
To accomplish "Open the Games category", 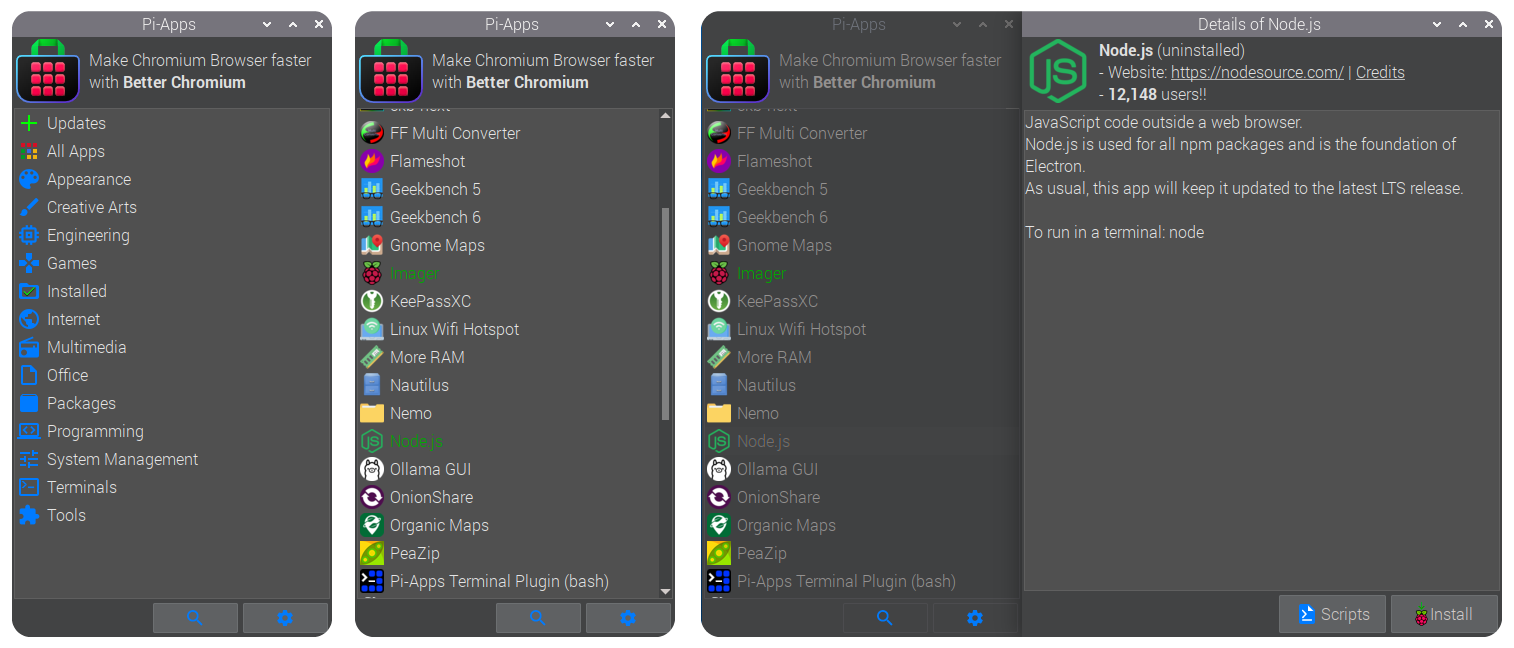I will click(172, 263).
